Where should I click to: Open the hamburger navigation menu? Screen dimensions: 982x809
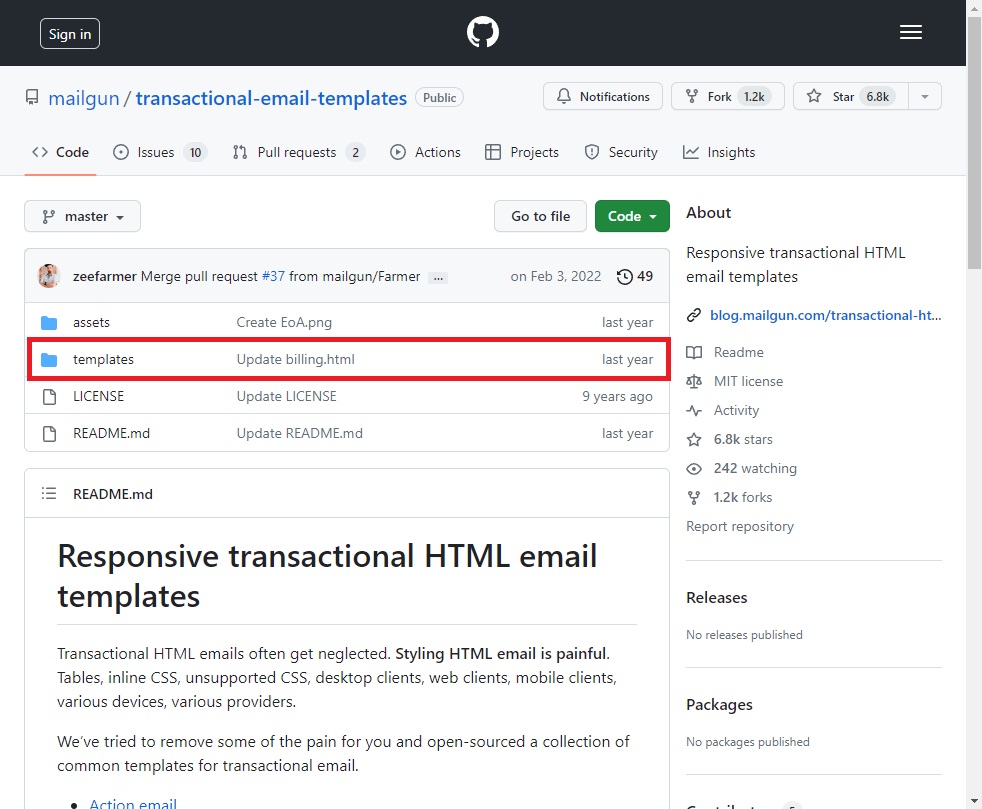pyautogui.click(x=911, y=33)
